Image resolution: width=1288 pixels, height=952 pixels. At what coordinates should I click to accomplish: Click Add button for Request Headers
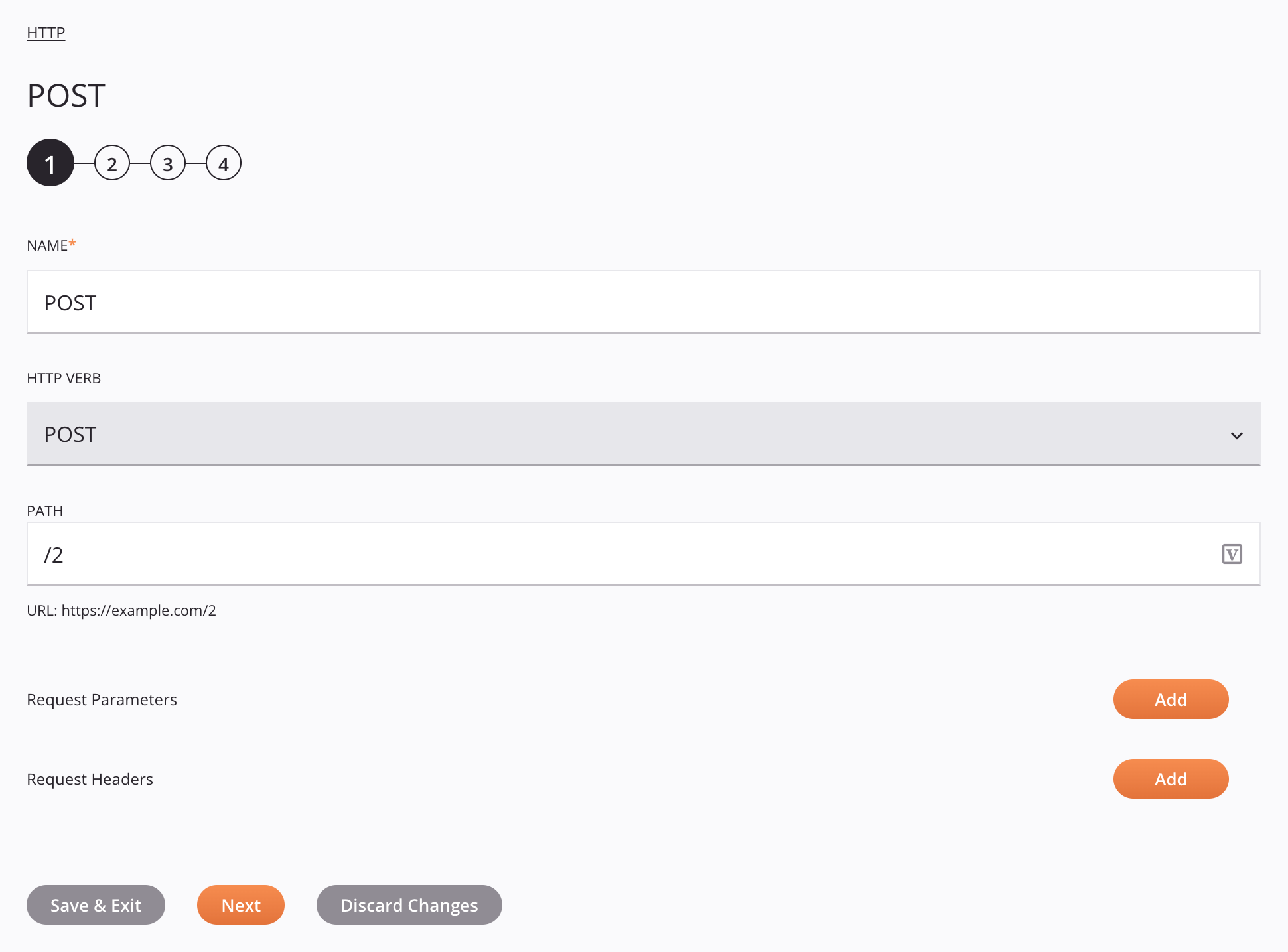click(x=1170, y=779)
